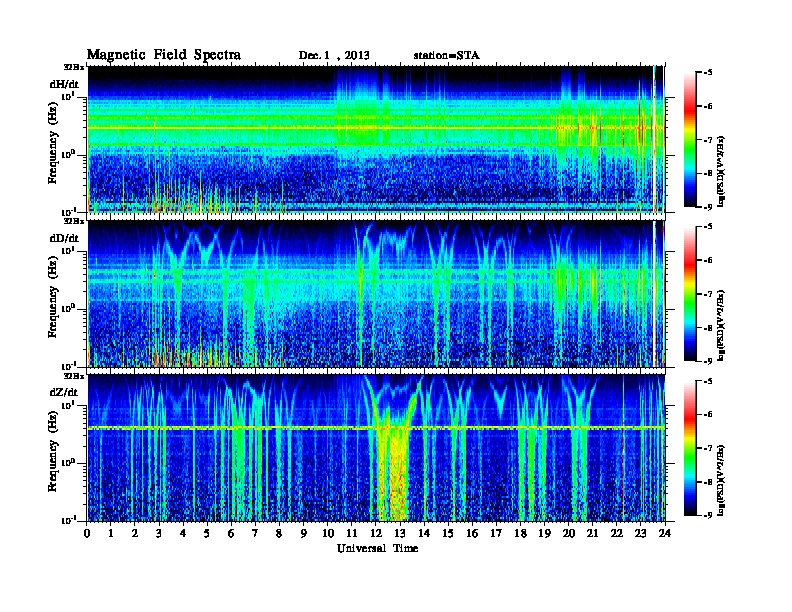Click the -8 tick on dD/dt color bar
The width and height of the screenshot is (792, 612).
pos(707,327)
